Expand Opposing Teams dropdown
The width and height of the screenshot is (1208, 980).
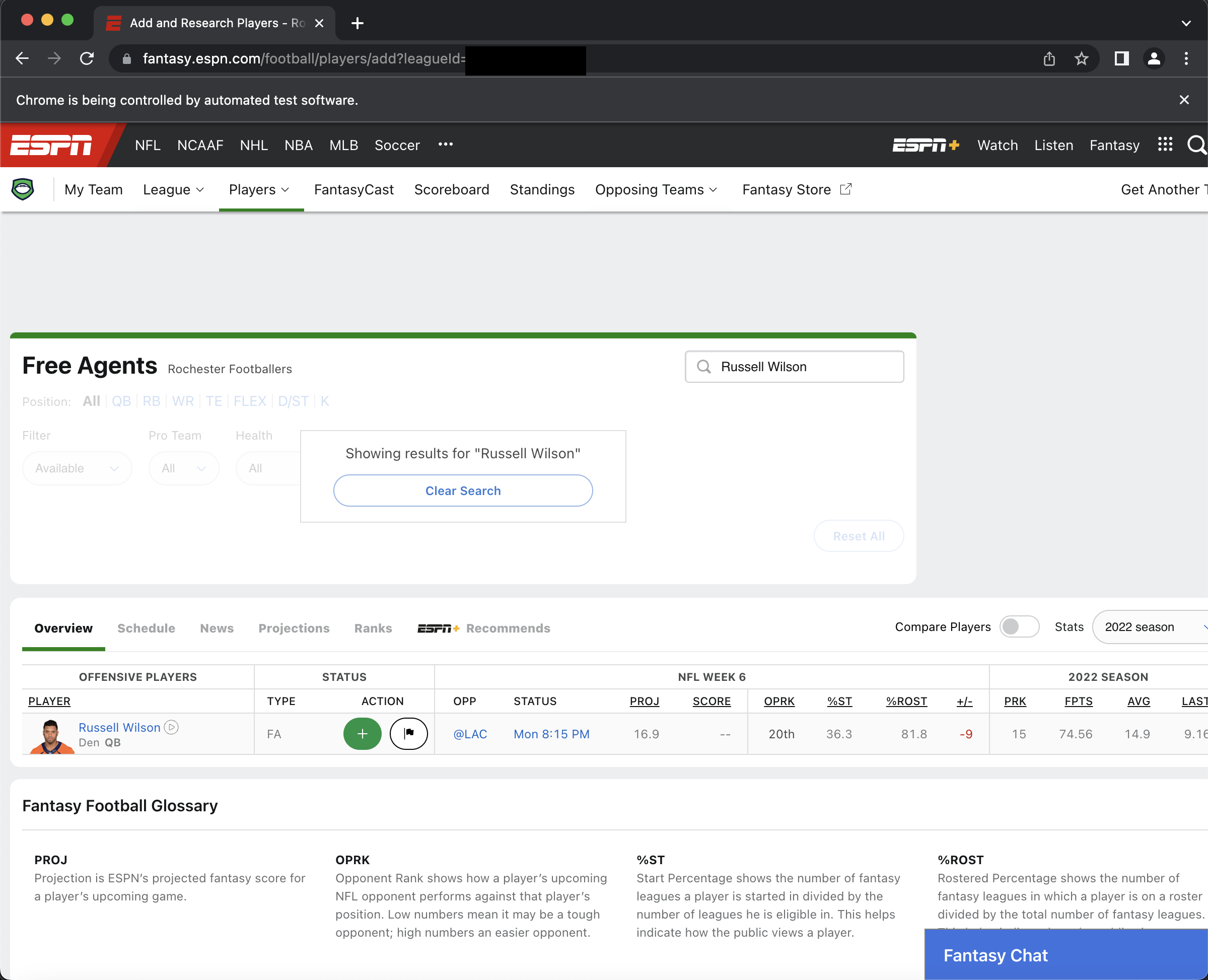657,190
